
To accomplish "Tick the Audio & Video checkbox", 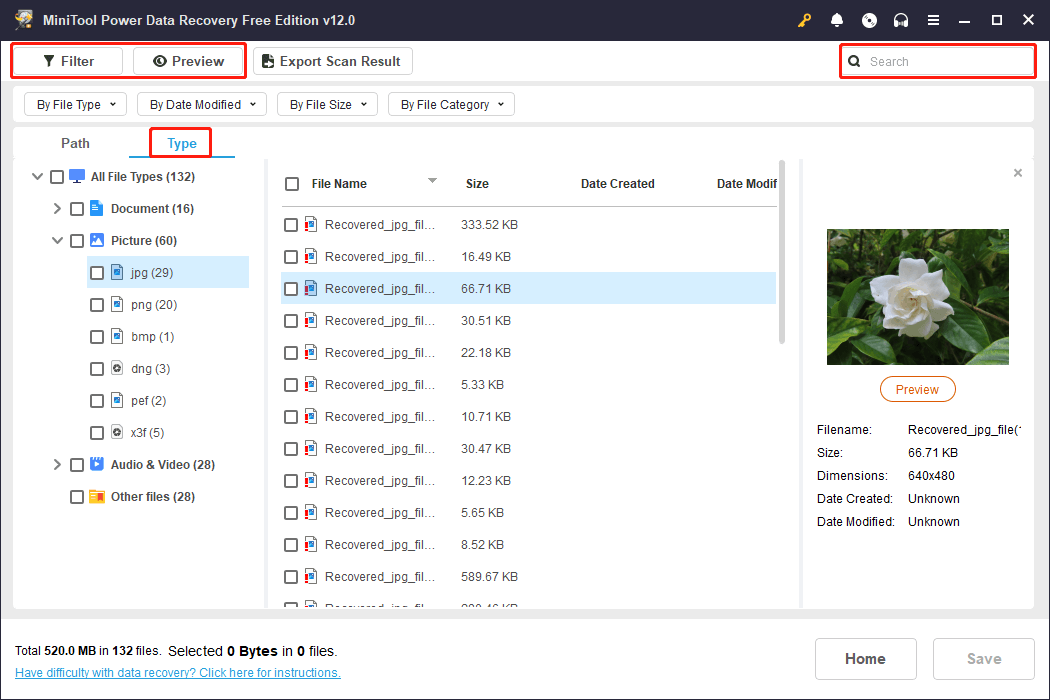I will point(77,465).
